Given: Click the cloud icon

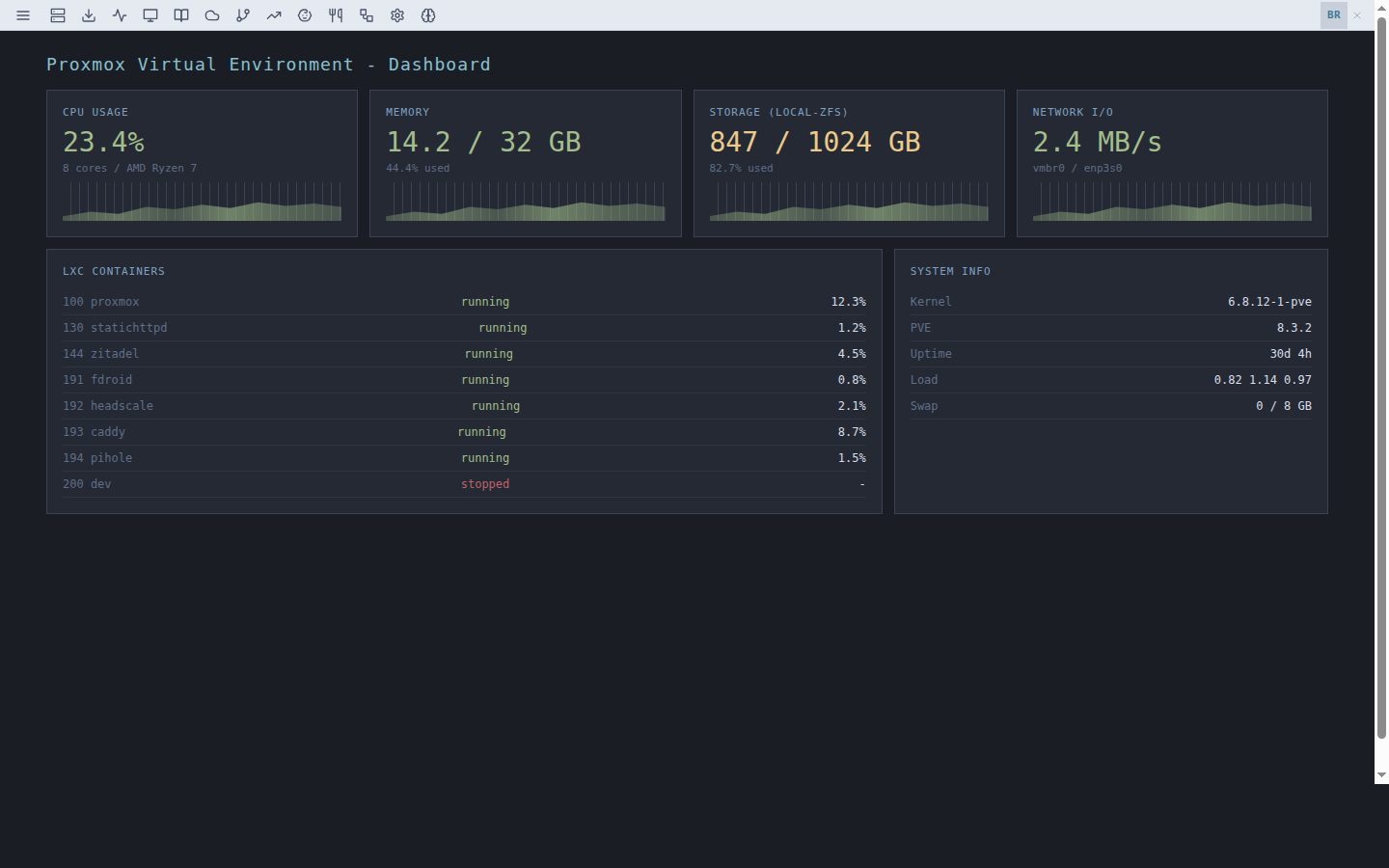Looking at the screenshot, I should [212, 15].
